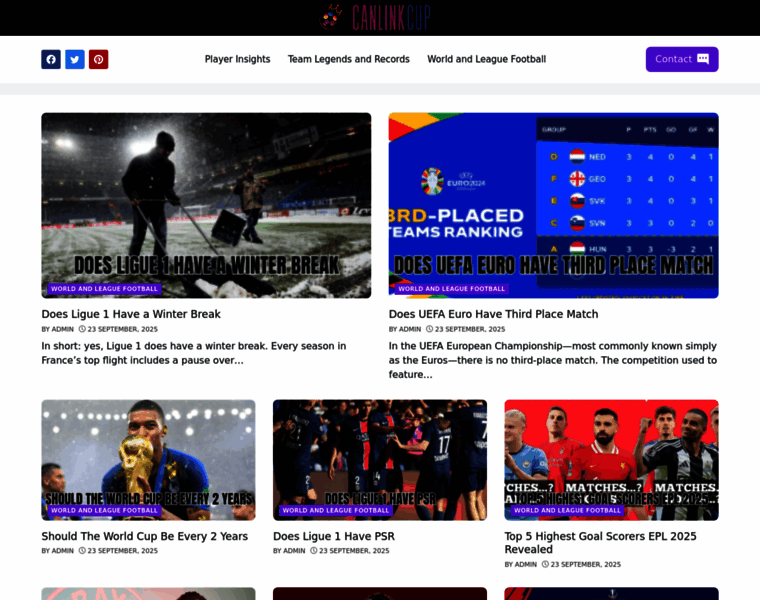Click the 3rd-placed teams ranking thumbnail
The width and height of the screenshot is (760, 600).
point(554,205)
